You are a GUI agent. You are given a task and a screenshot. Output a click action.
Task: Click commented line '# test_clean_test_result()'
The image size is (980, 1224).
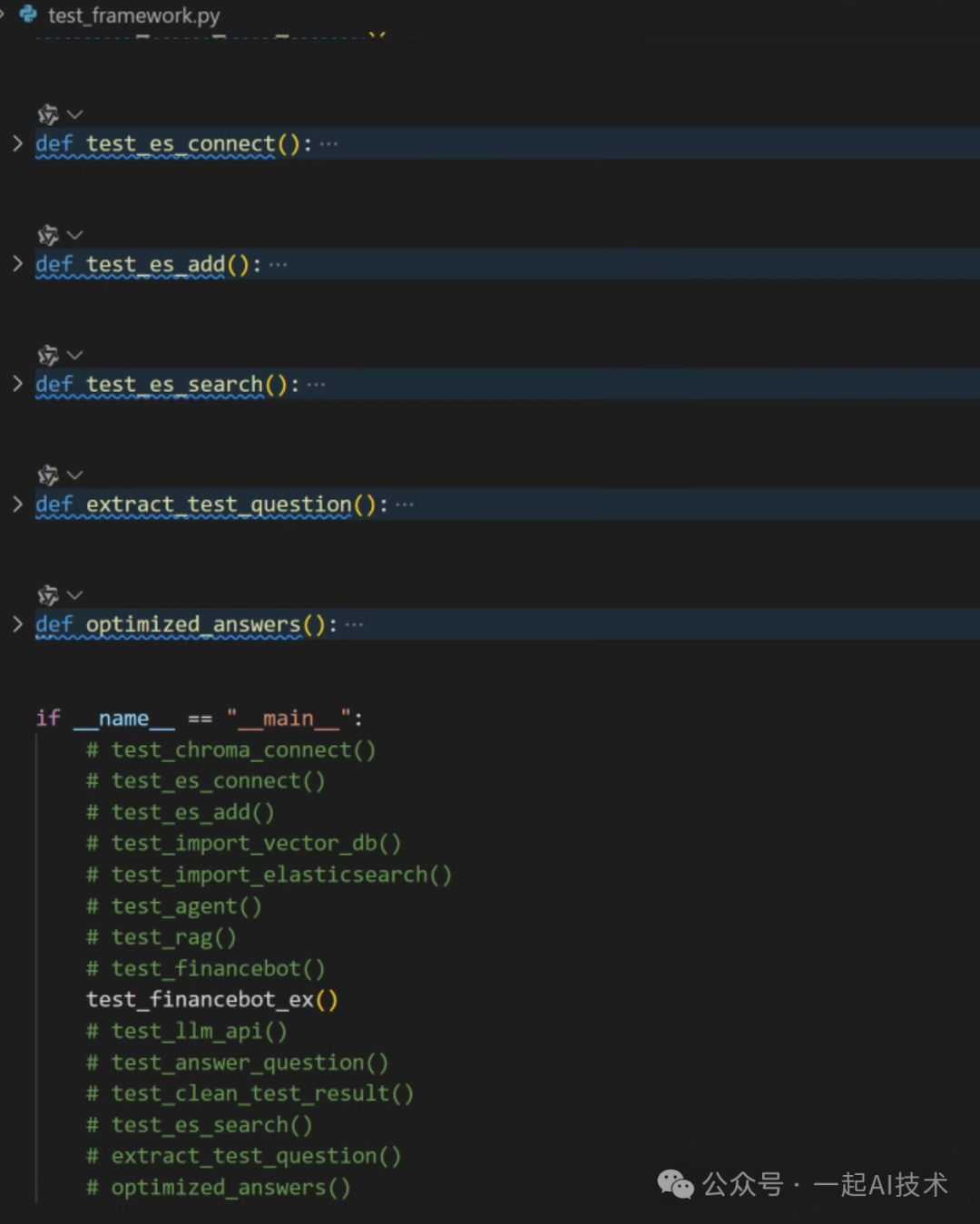[250, 1094]
